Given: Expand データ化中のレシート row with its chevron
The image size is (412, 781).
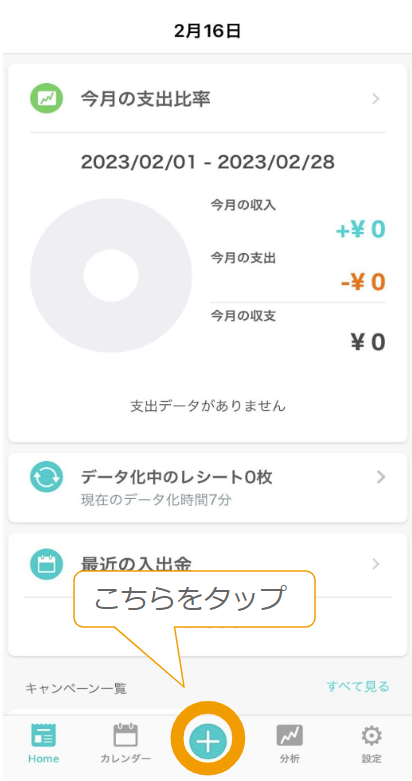Looking at the screenshot, I should tap(381, 477).
